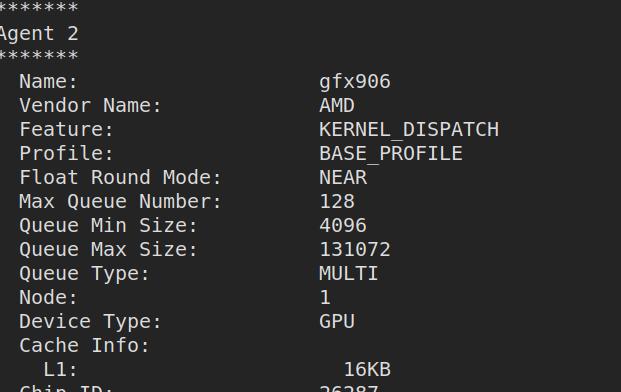This screenshot has width=621, height=392.
Task: Click the Node value '1'
Action: [325, 297]
